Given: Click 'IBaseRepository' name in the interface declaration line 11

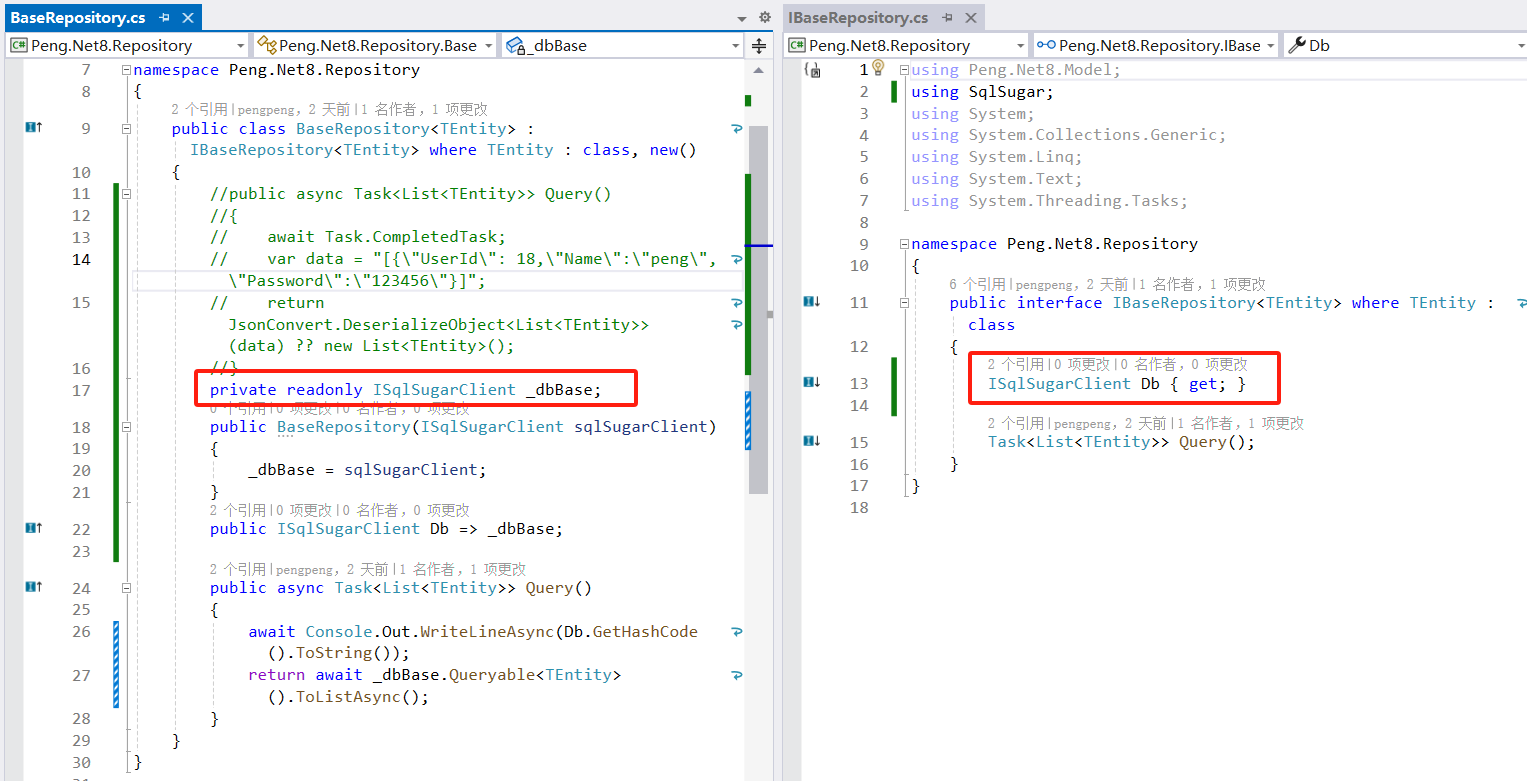Looking at the screenshot, I should click(x=1184, y=303).
